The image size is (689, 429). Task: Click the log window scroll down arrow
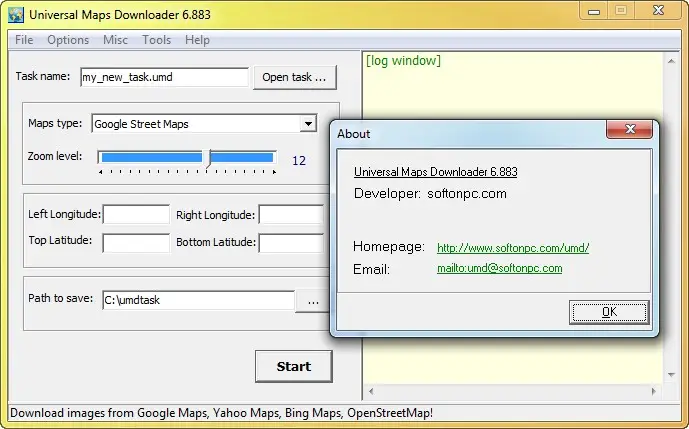click(x=671, y=375)
